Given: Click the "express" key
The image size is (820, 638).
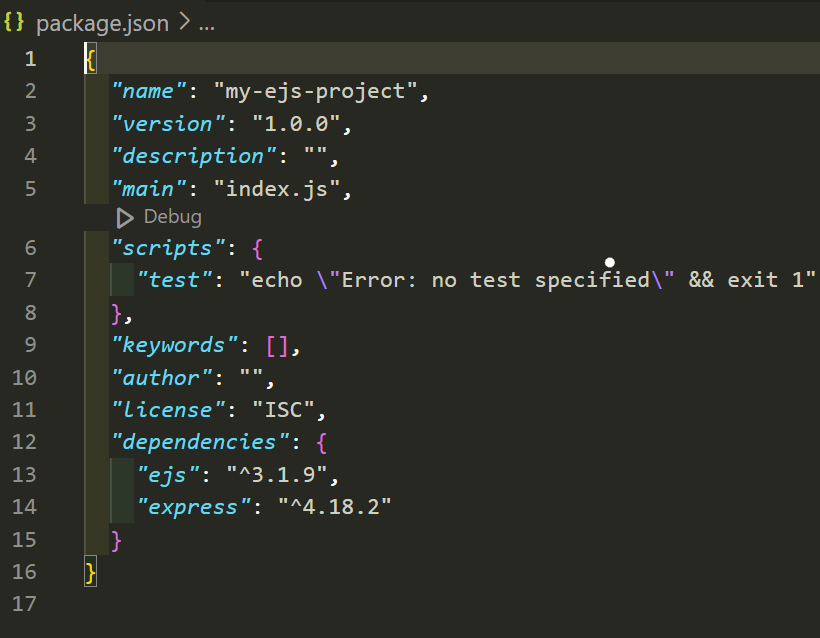Looking at the screenshot, I should point(194,507).
